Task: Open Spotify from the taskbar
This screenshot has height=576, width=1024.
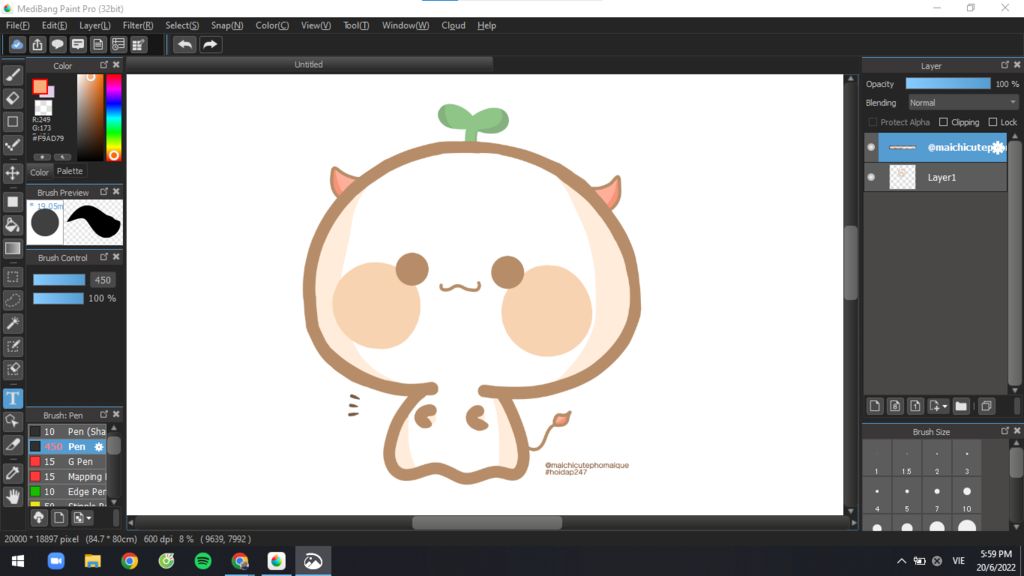Action: click(203, 561)
